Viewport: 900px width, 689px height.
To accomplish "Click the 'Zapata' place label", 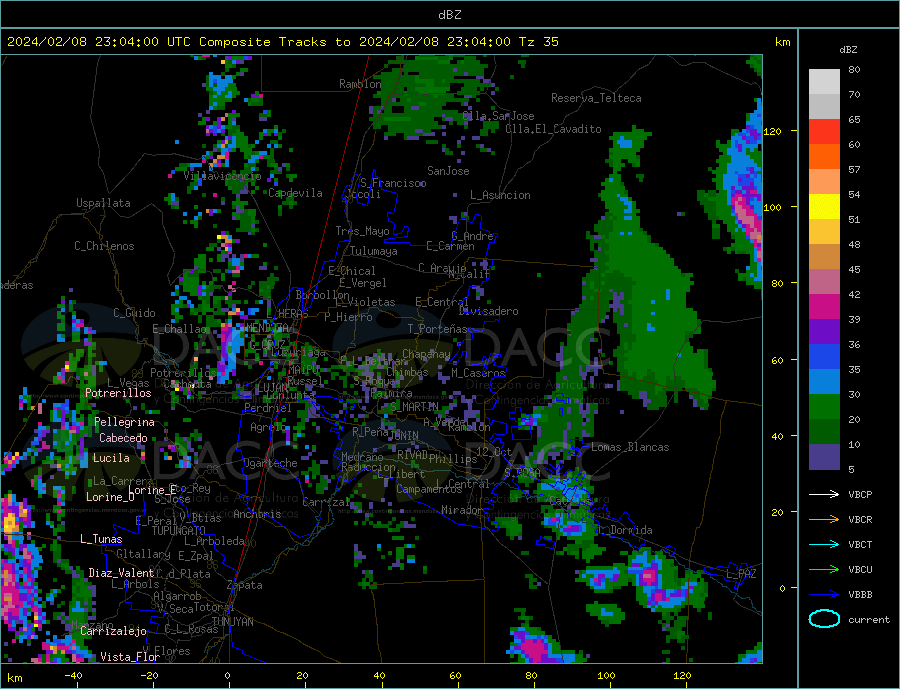I will (245, 586).
